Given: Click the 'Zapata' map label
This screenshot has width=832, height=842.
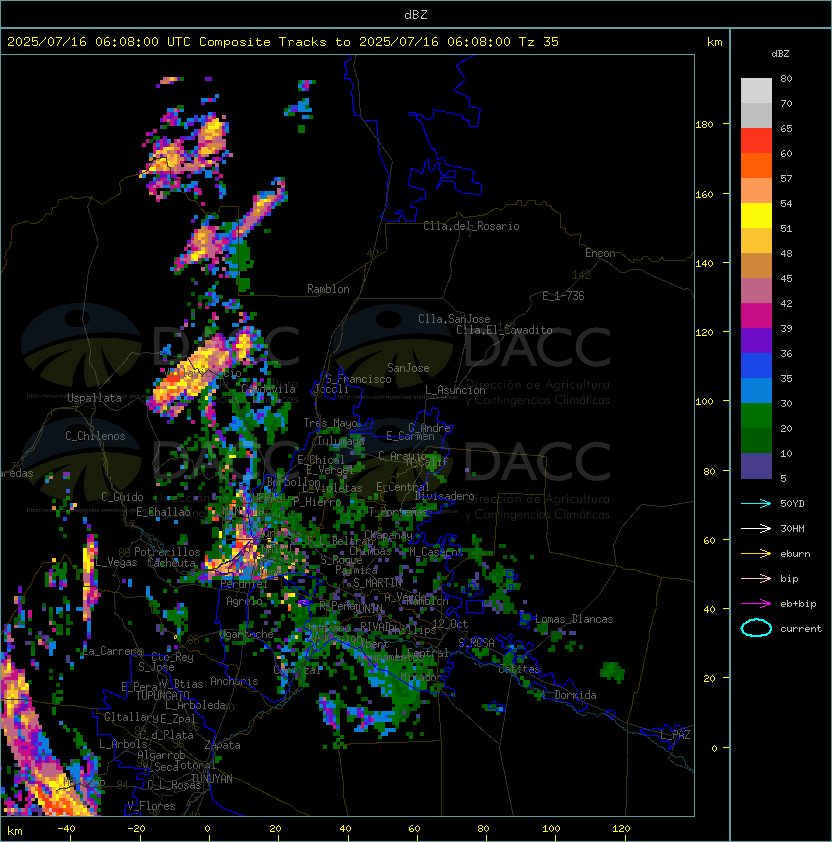Looking at the screenshot, I should 222,745.
